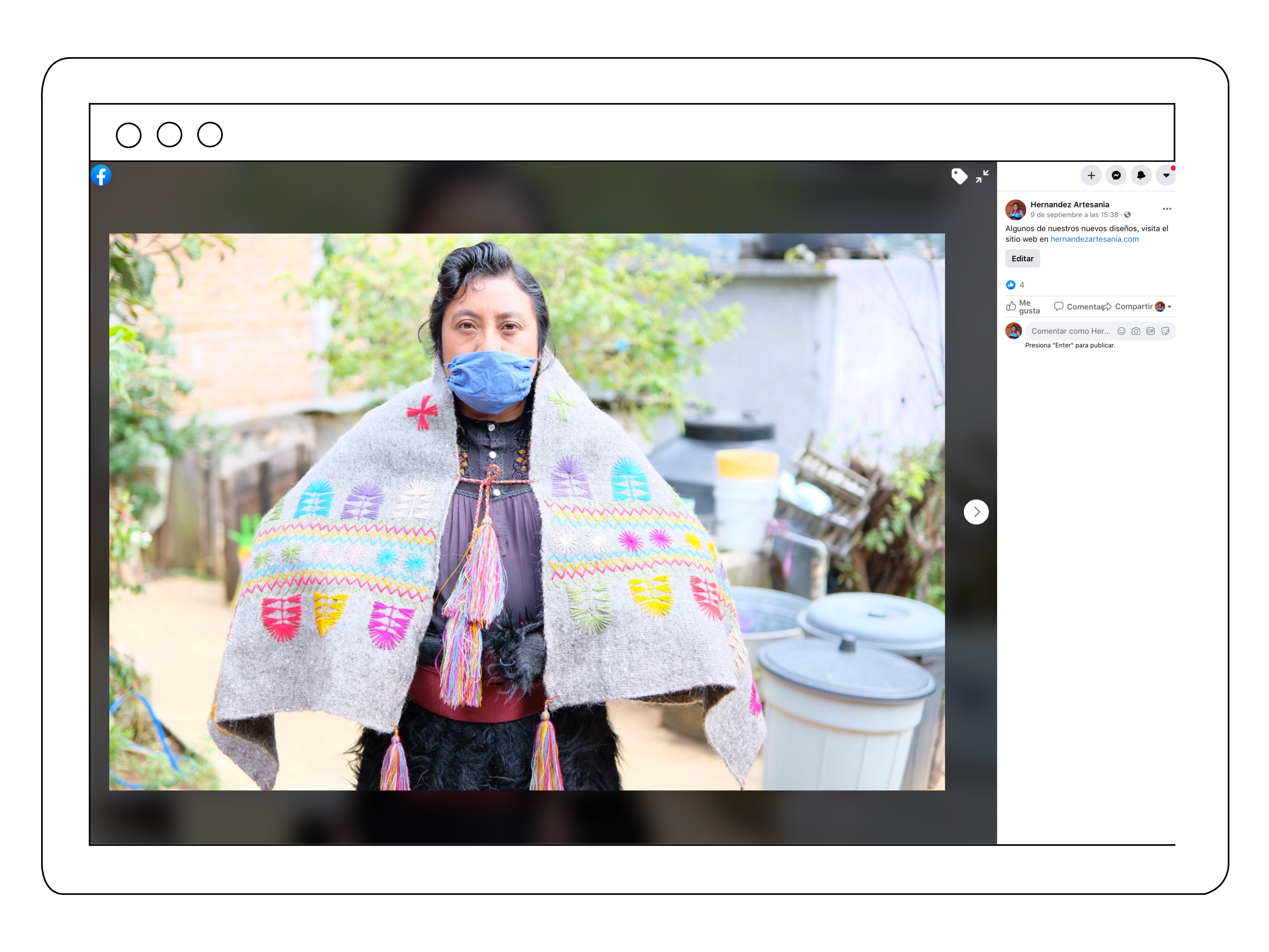
Task: Open the photo tag icon
Action: [959, 176]
